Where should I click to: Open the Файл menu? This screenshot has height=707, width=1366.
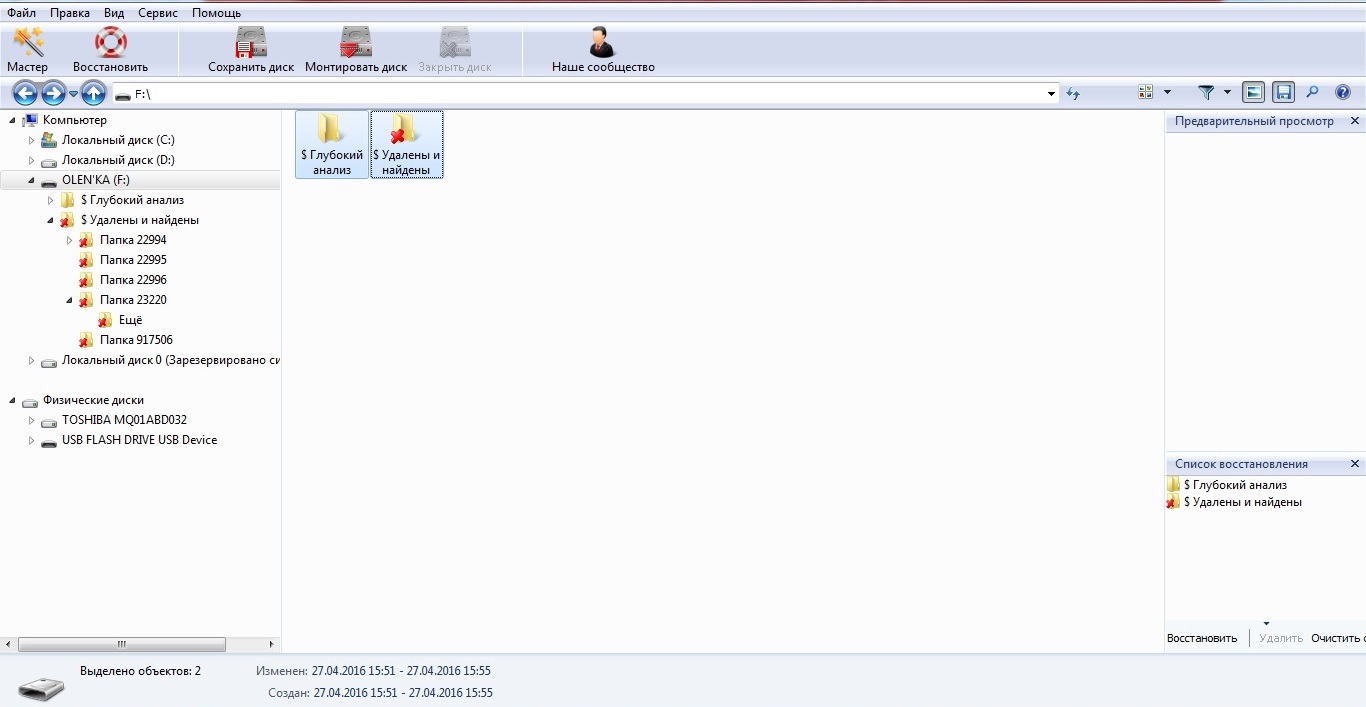click(21, 13)
